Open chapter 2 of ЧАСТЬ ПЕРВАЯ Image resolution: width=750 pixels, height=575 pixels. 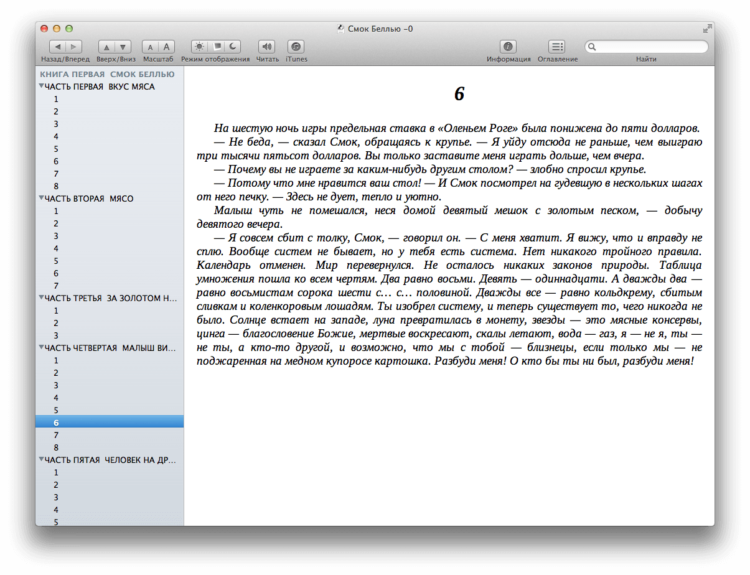click(x=56, y=111)
